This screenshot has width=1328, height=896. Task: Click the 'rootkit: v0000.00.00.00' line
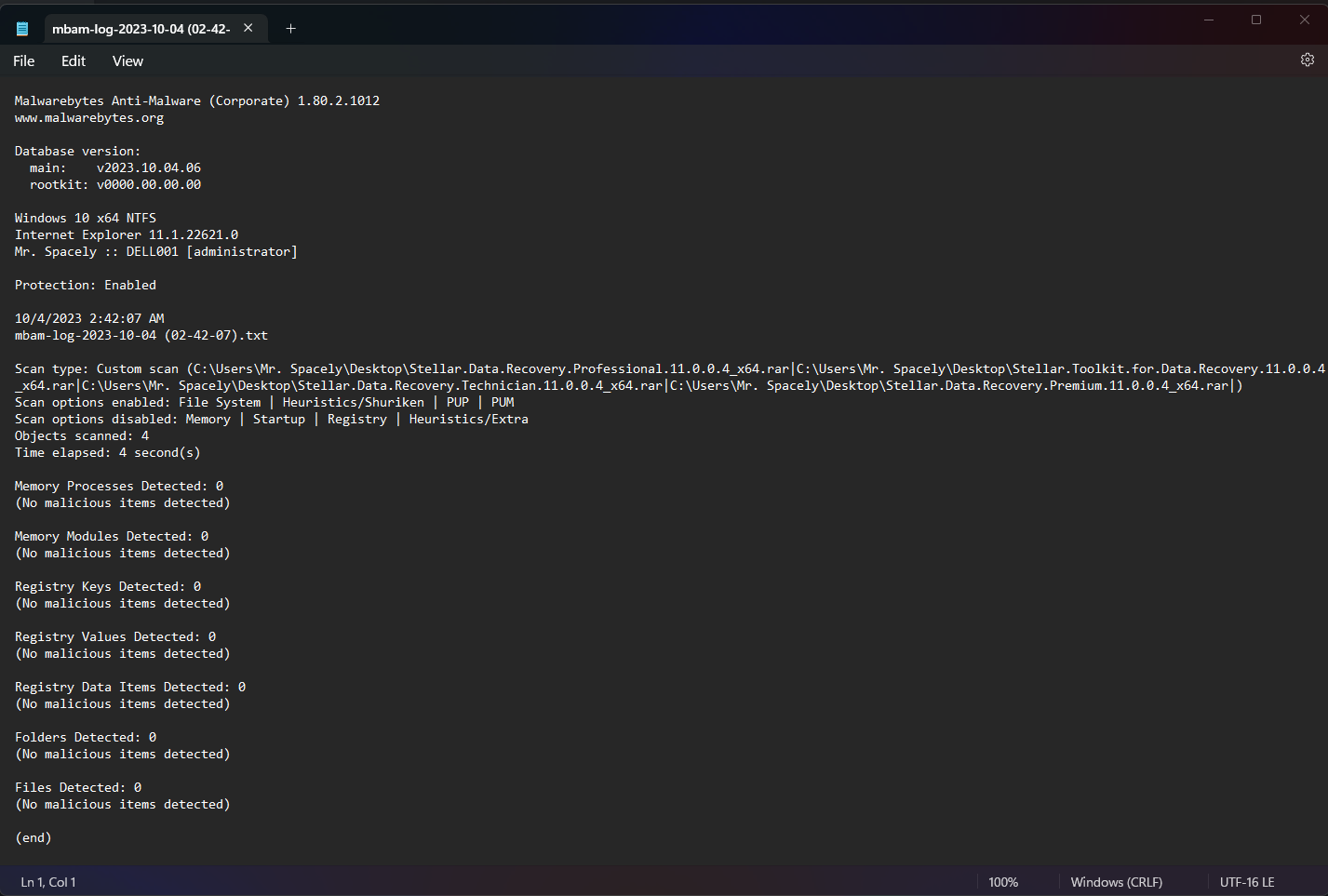115,185
